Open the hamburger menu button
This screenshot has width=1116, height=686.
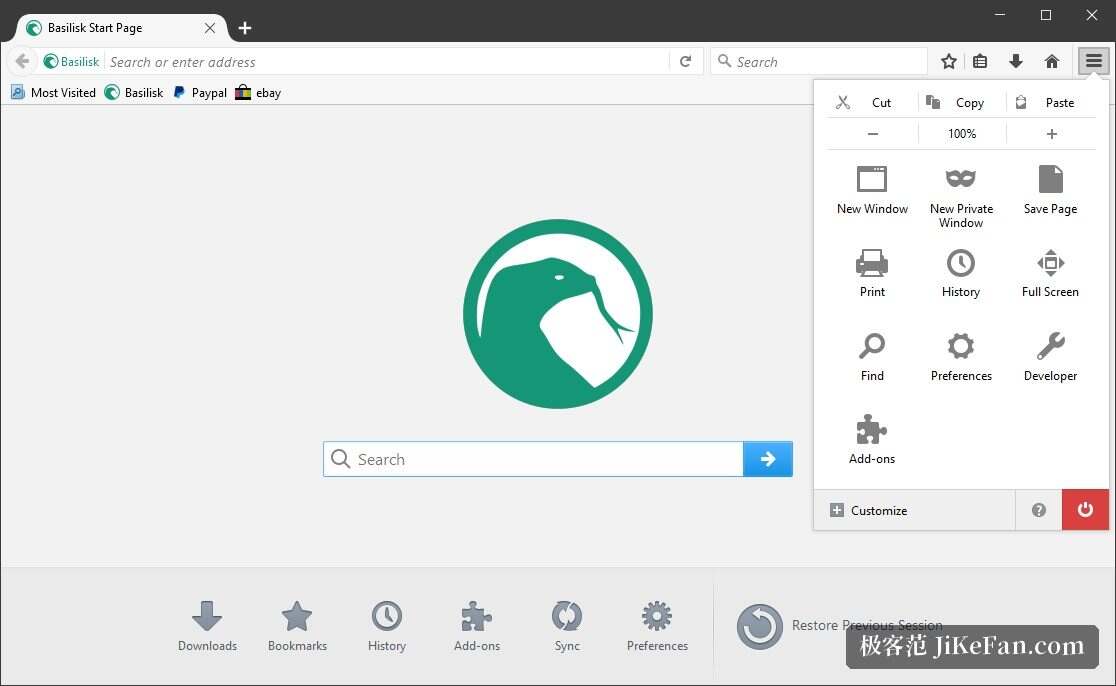[1093, 61]
